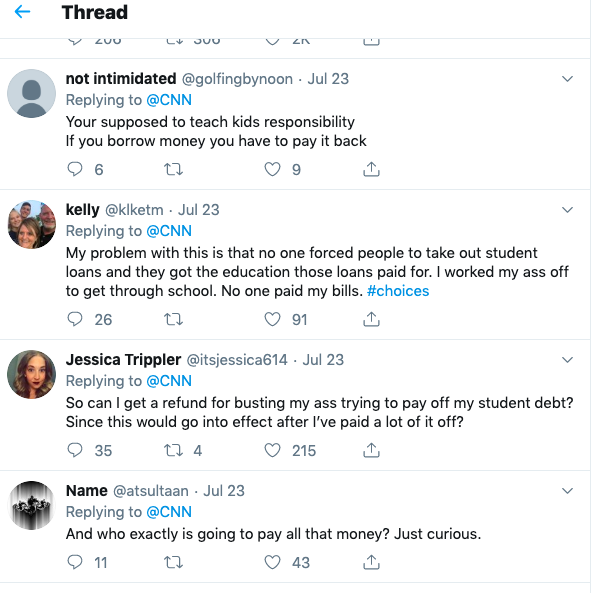602x593 pixels.
Task: Share Jessica Trippler's tweet
Action: [371, 451]
